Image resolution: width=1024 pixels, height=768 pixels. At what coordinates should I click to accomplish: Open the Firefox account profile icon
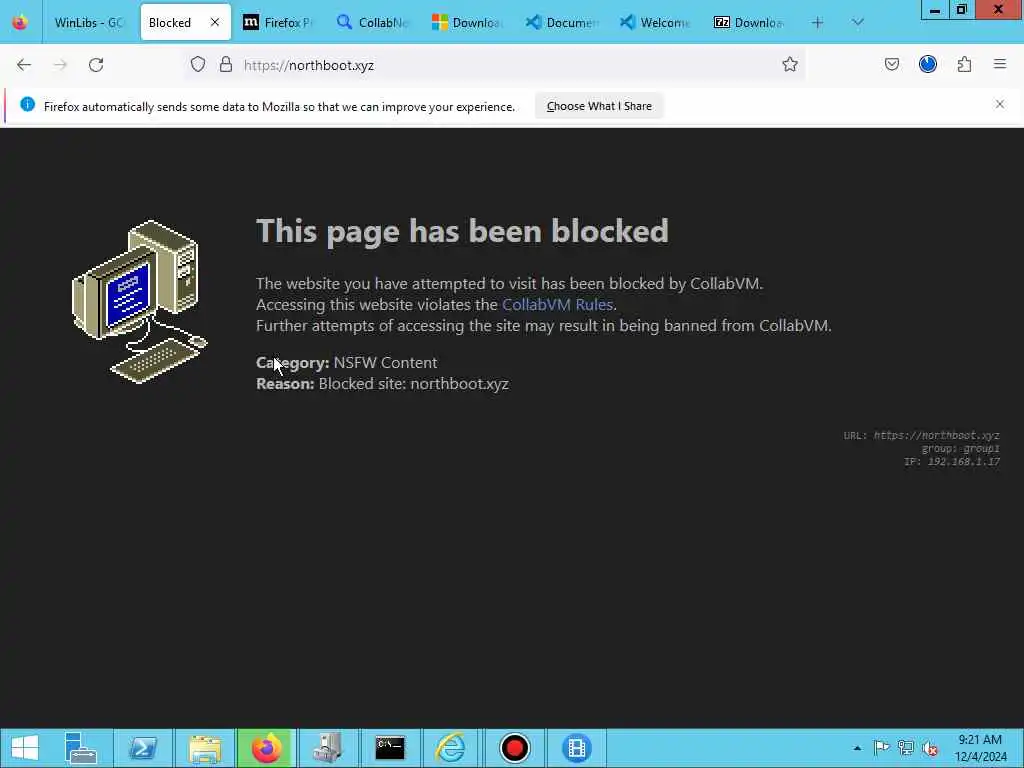coord(927,64)
